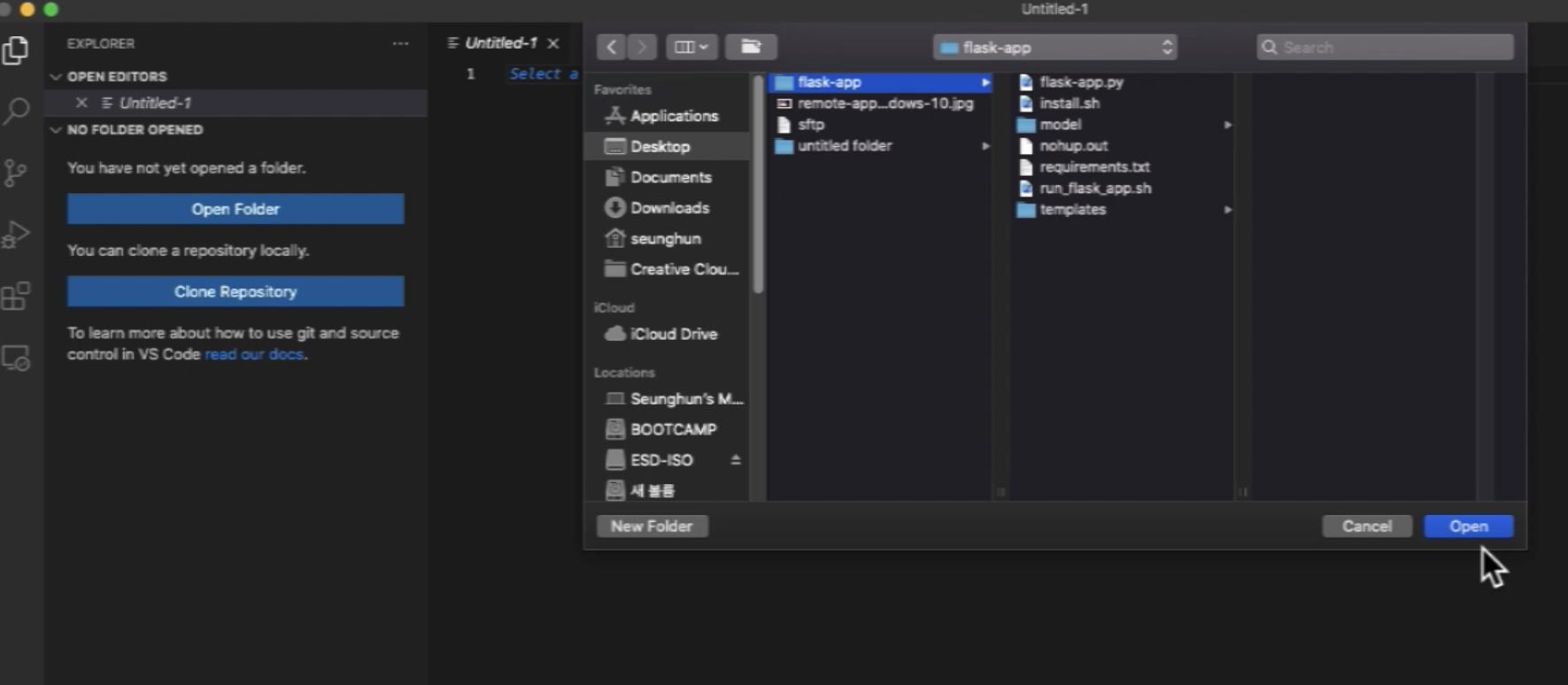Screen dimensions: 1568x685
Task: Go forward in the file dialog
Action: tap(642, 47)
